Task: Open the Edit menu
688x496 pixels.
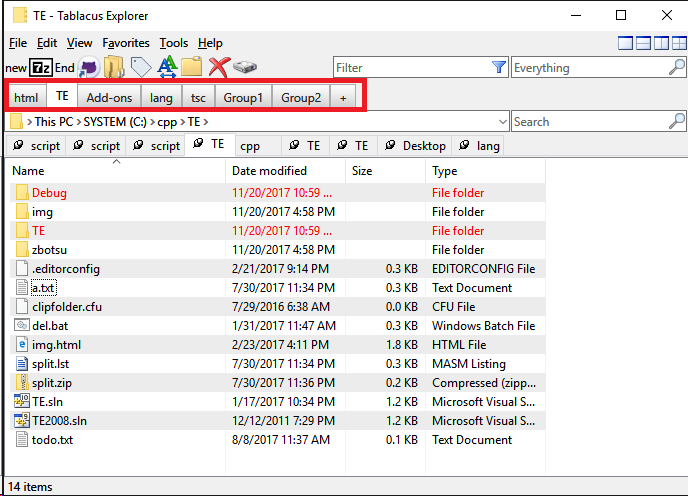Action: 47,43
